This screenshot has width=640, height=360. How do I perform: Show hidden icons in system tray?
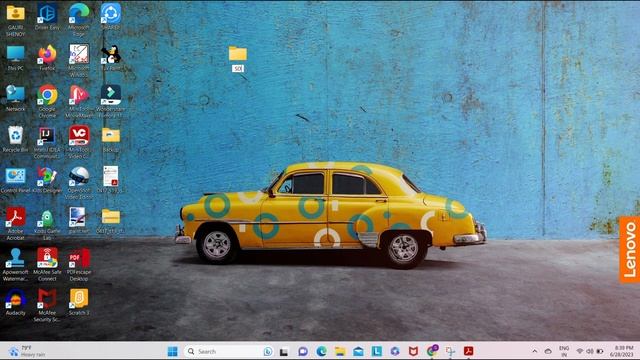pos(534,351)
